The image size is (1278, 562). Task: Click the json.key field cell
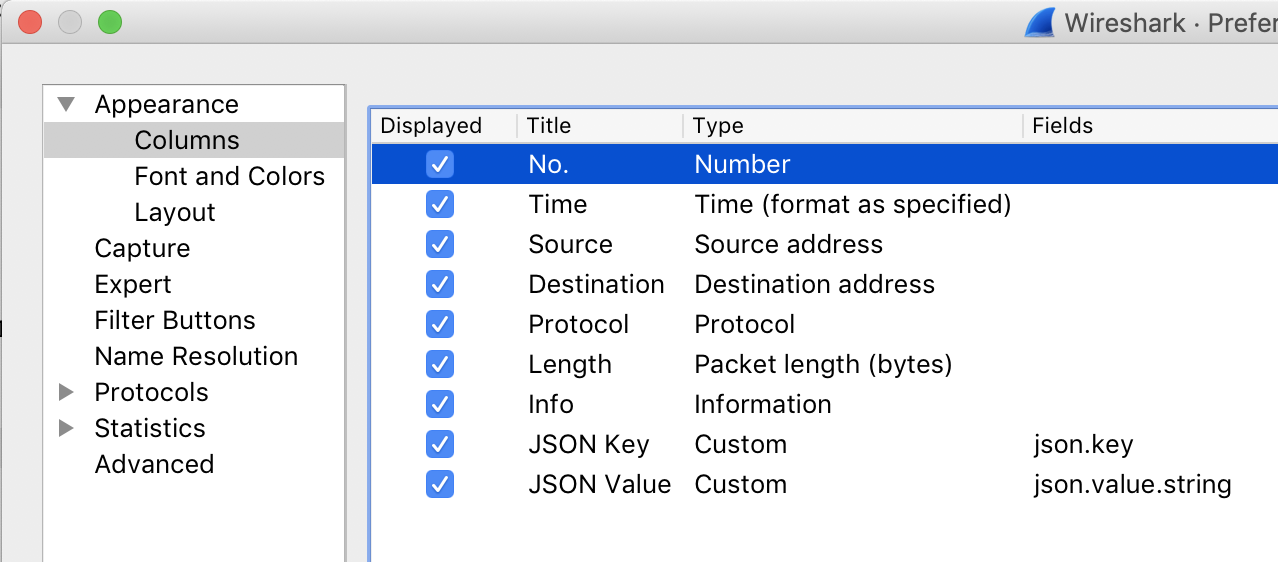1083,444
